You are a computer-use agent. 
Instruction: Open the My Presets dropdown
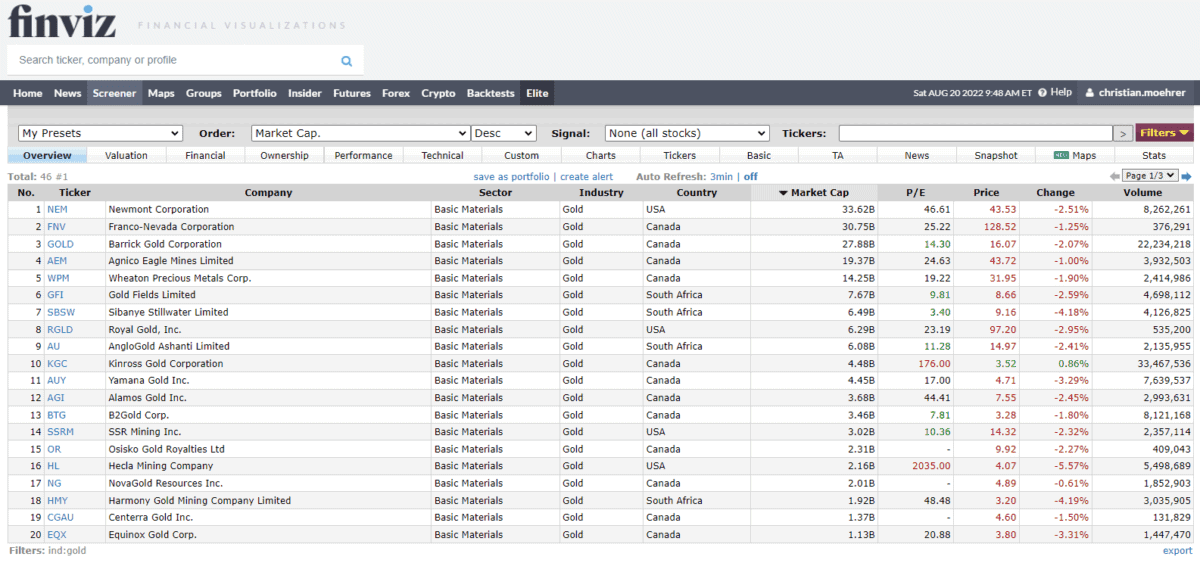[x=100, y=133]
